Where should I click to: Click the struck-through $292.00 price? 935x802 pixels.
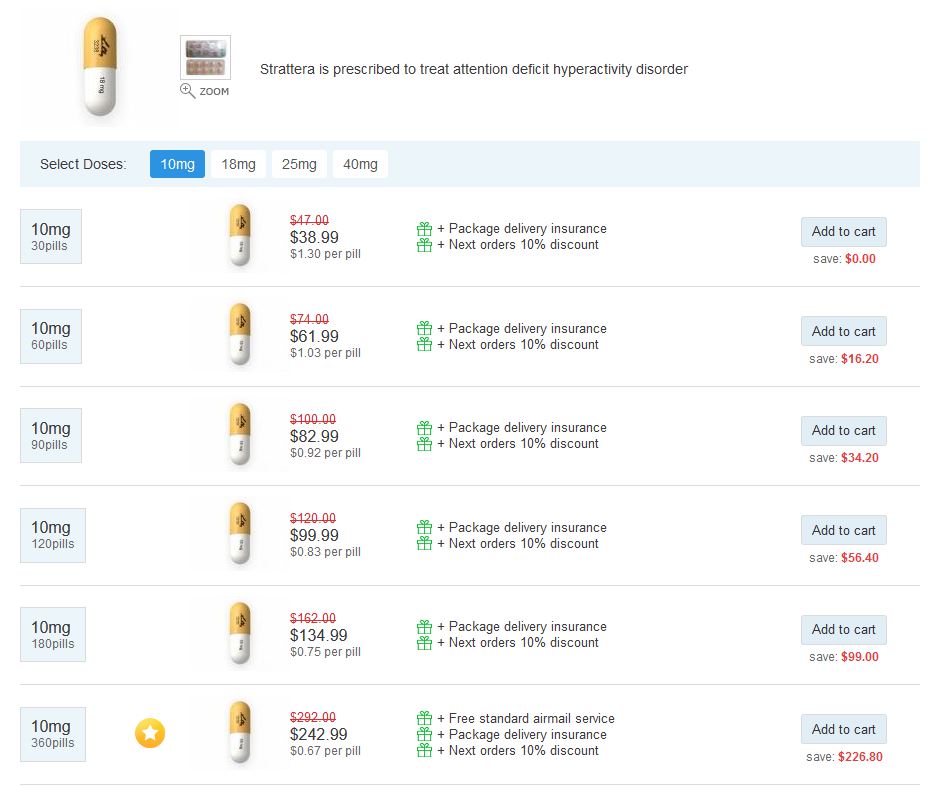[x=313, y=717]
